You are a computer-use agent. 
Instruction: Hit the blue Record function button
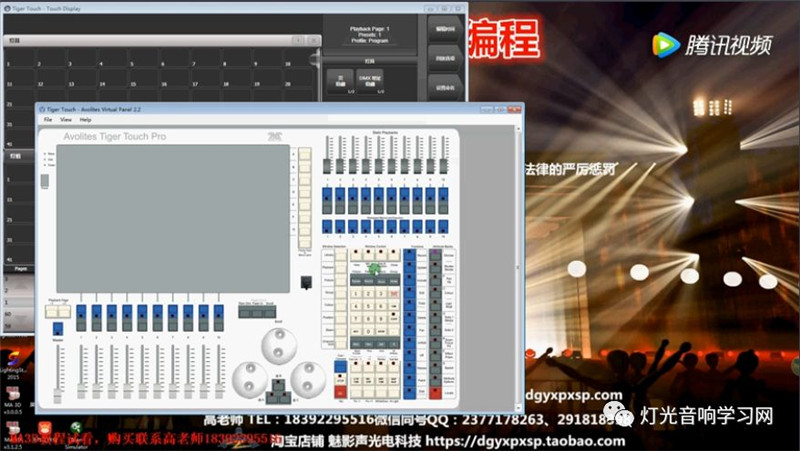tap(410, 256)
